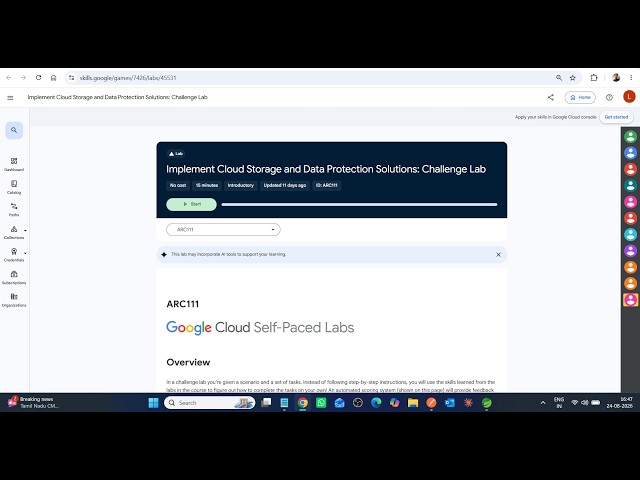Open Microsoft Edge from the taskbar
This screenshot has width=640, height=480.
coord(376,403)
